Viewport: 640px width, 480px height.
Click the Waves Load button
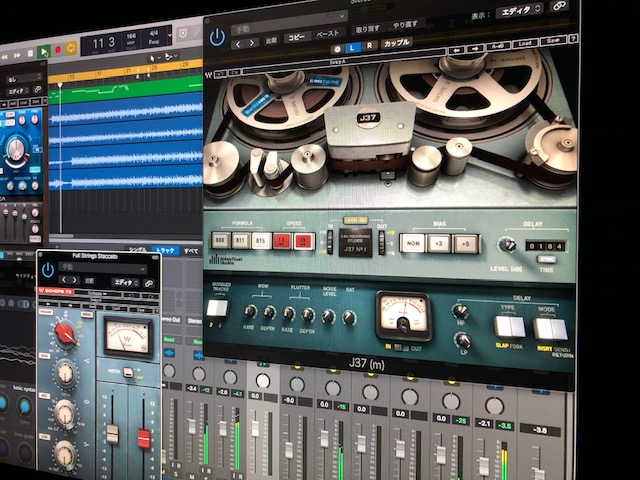524,43
